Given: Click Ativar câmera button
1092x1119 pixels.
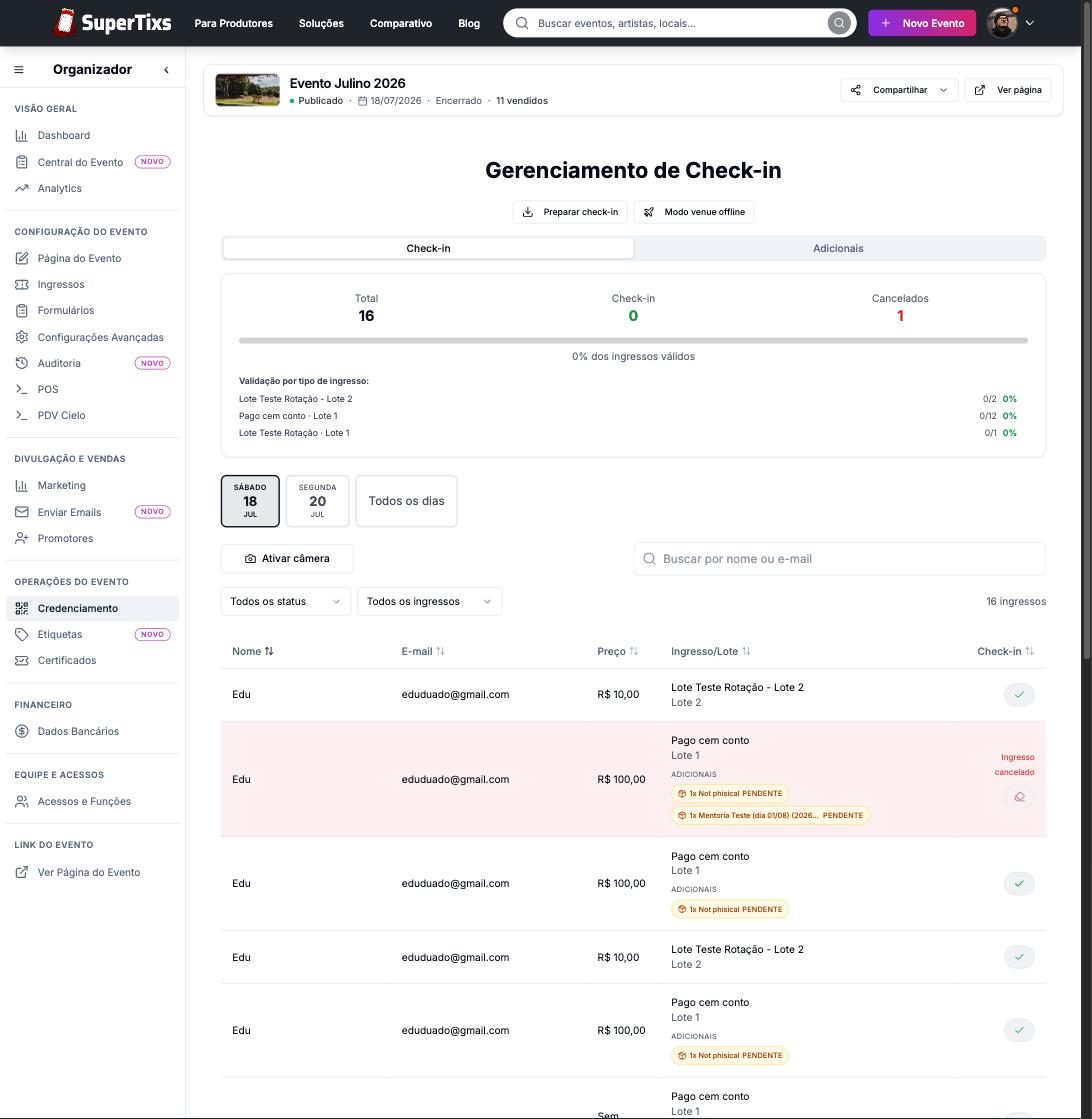Looking at the screenshot, I should 287,559.
